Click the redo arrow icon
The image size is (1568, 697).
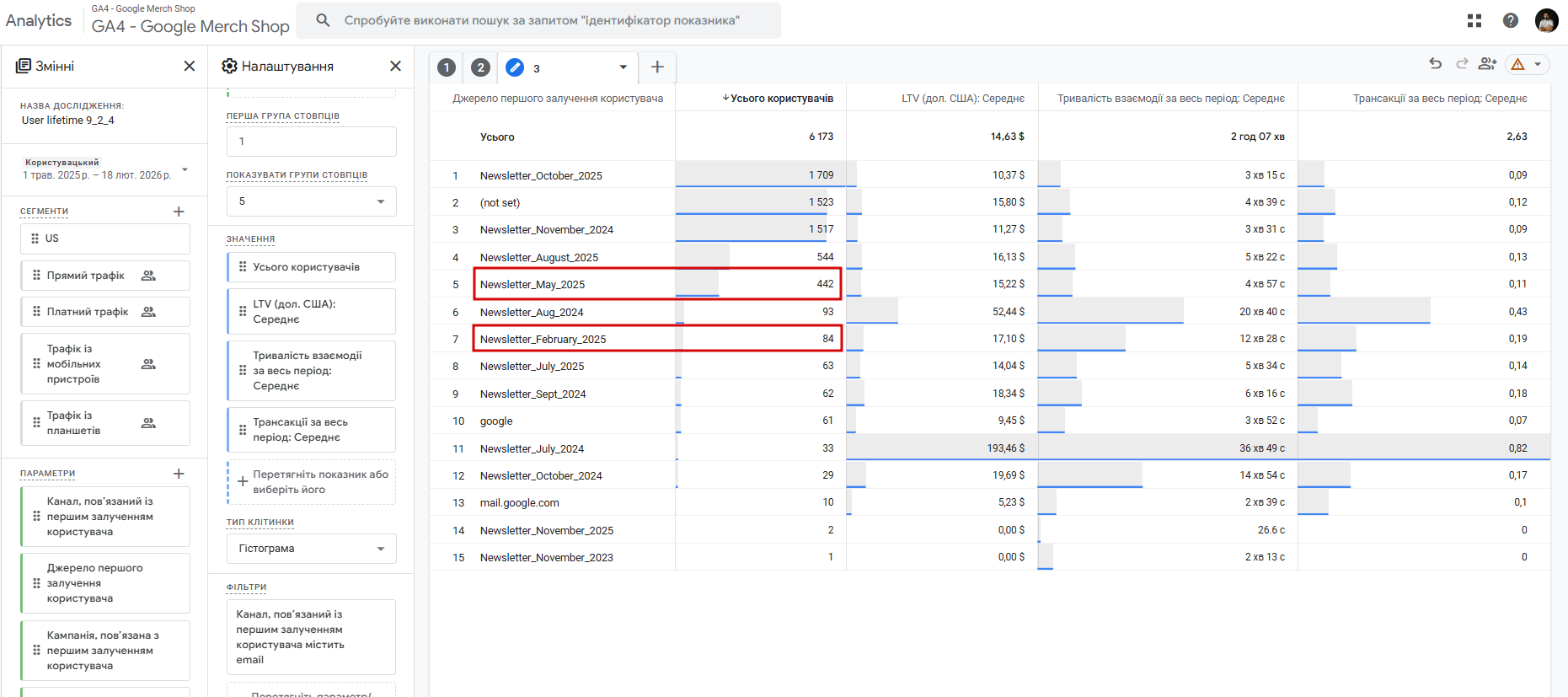point(1462,64)
